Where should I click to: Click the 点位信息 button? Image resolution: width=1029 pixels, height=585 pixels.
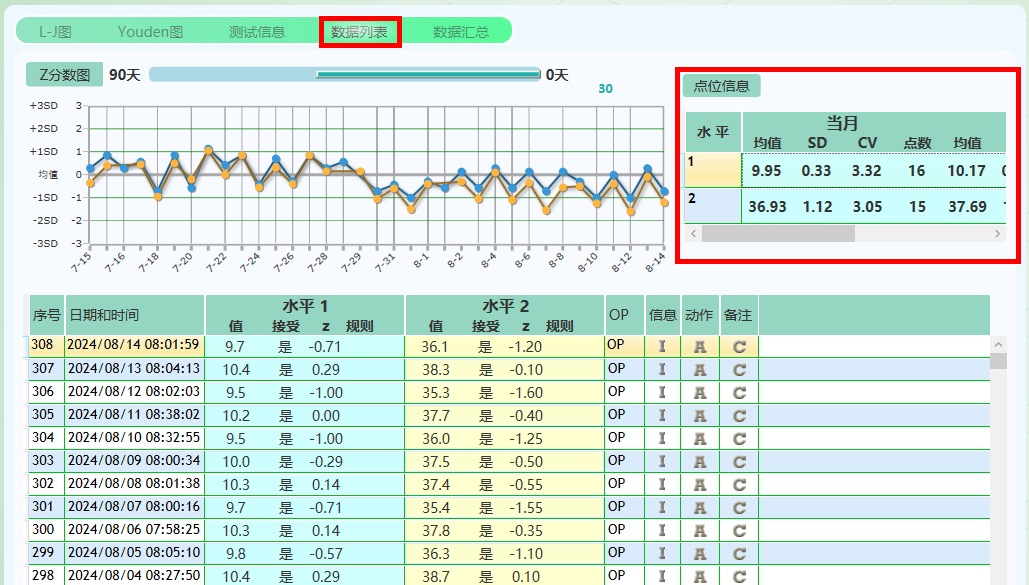721,86
